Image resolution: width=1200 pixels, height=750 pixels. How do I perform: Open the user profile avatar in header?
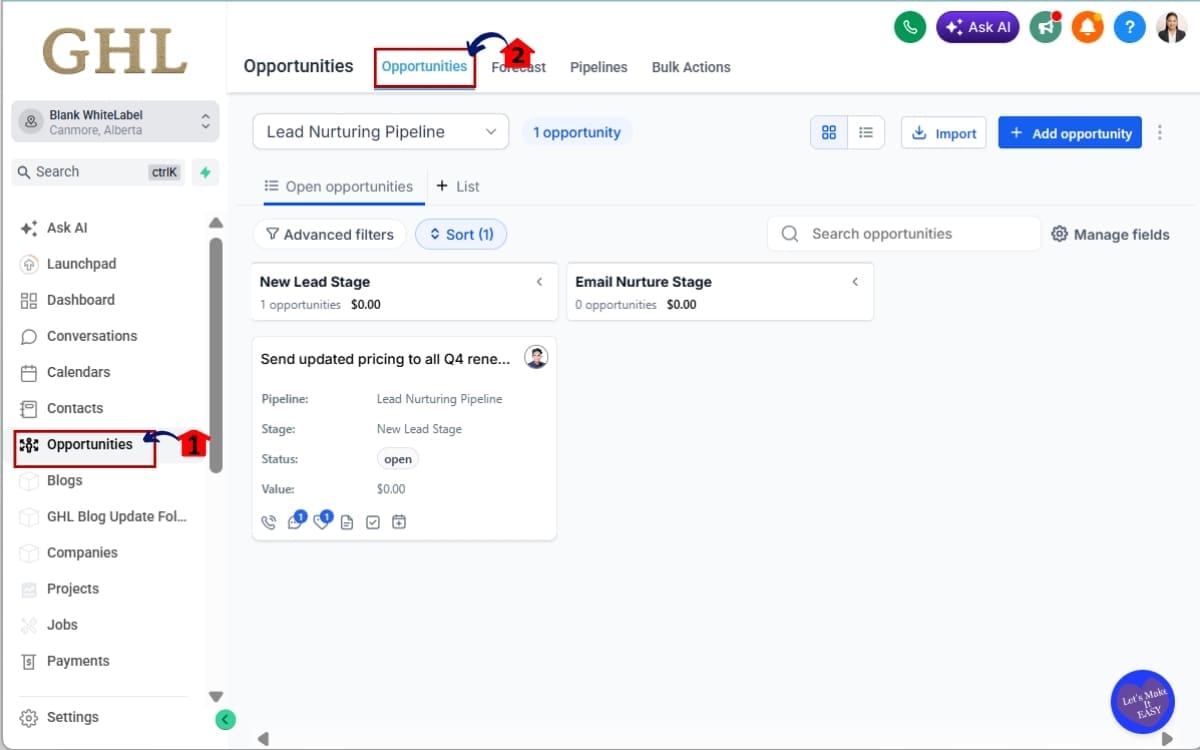coord(1171,28)
